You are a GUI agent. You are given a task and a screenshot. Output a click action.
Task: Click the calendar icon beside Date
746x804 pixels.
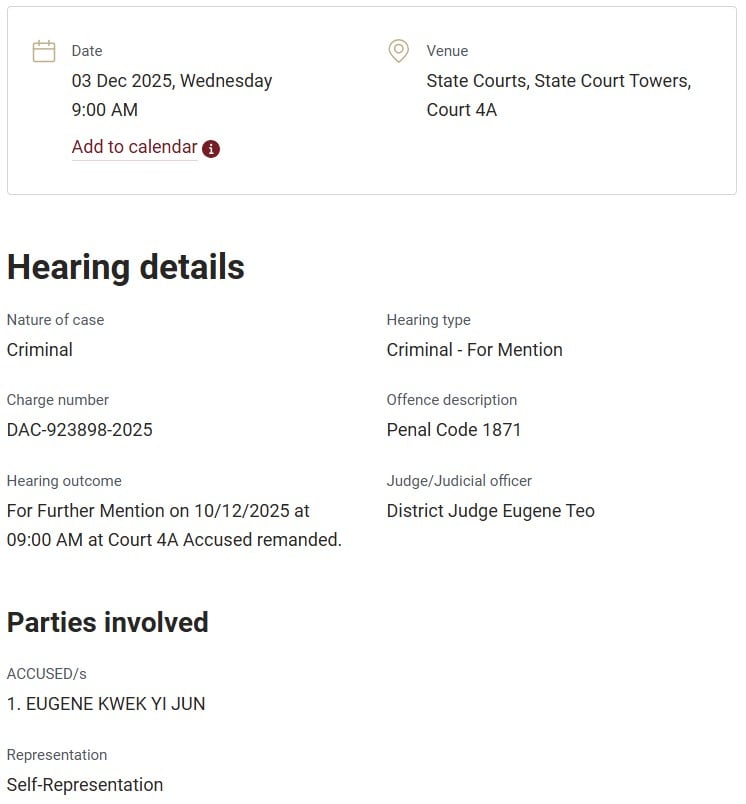44,51
